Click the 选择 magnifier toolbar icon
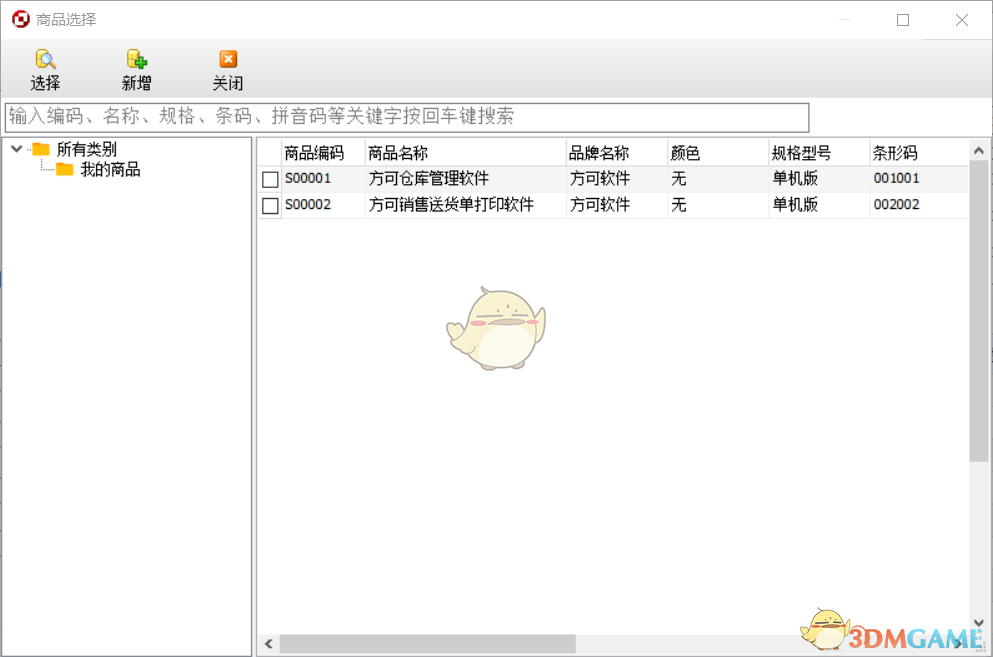Image resolution: width=993 pixels, height=657 pixels. click(45, 60)
